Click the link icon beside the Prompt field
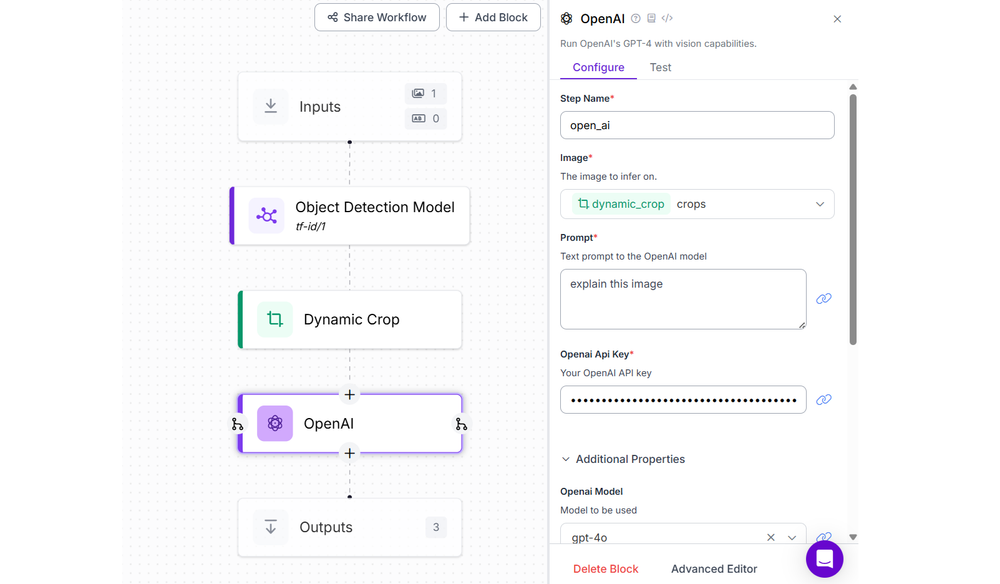The height and width of the screenshot is (584, 1000). [824, 299]
